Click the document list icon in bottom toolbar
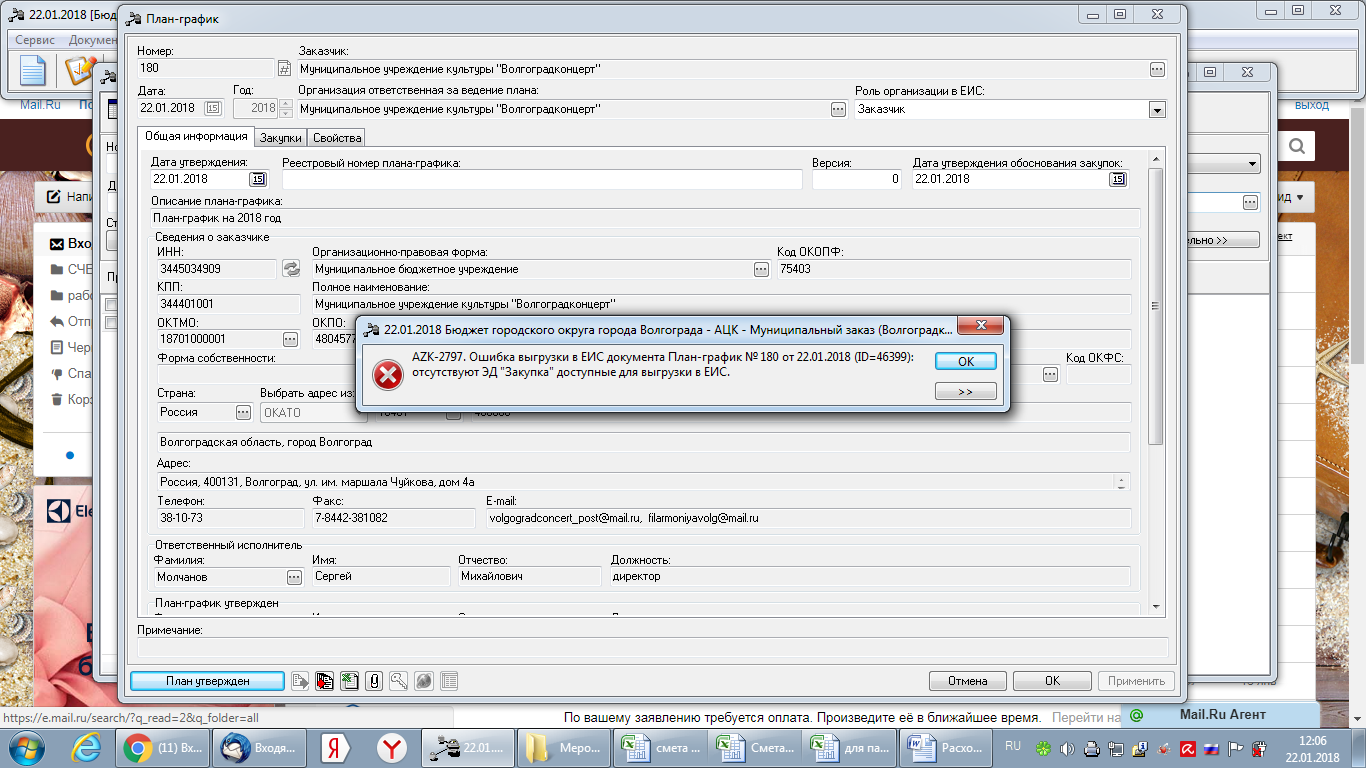1366x768 pixels. pos(449,681)
